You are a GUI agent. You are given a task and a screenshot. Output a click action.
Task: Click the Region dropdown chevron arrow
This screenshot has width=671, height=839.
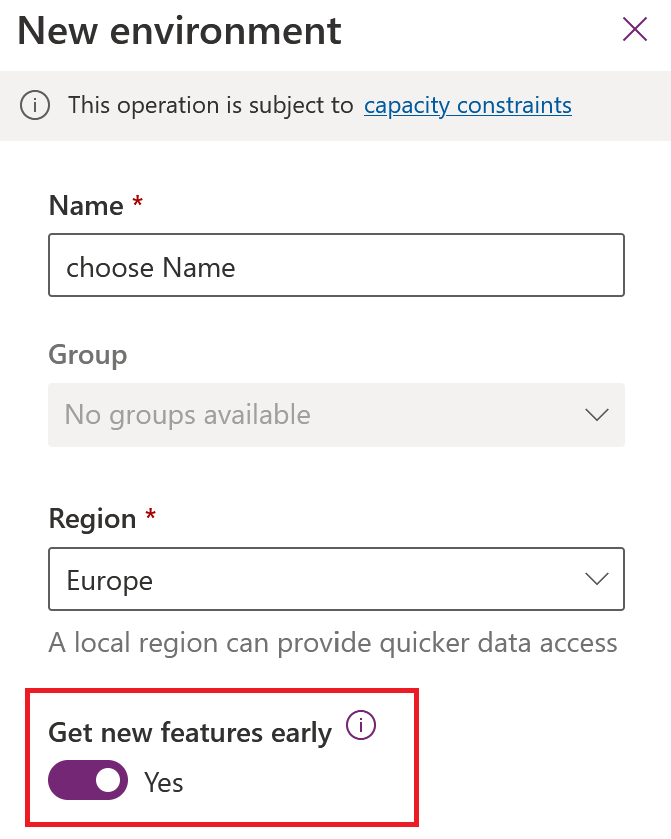(x=596, y=579)
